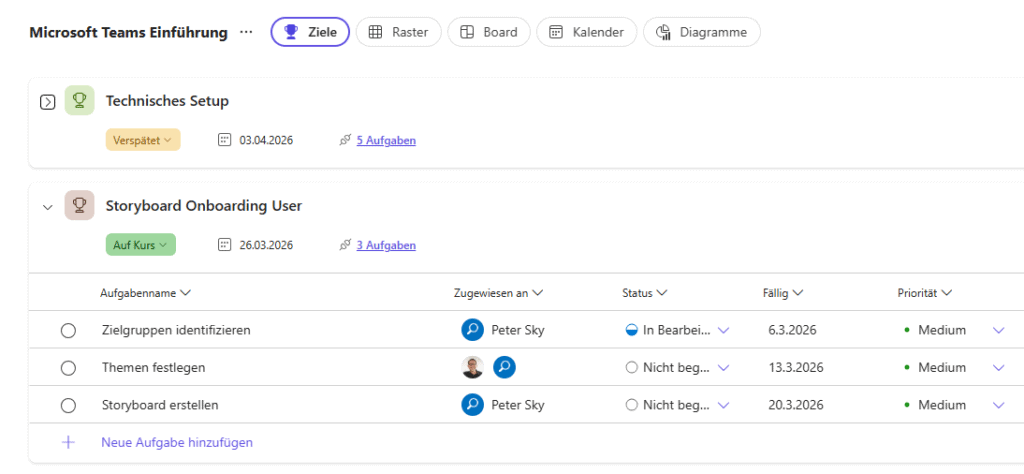Switch to the Board view tab

pos(489,32)
